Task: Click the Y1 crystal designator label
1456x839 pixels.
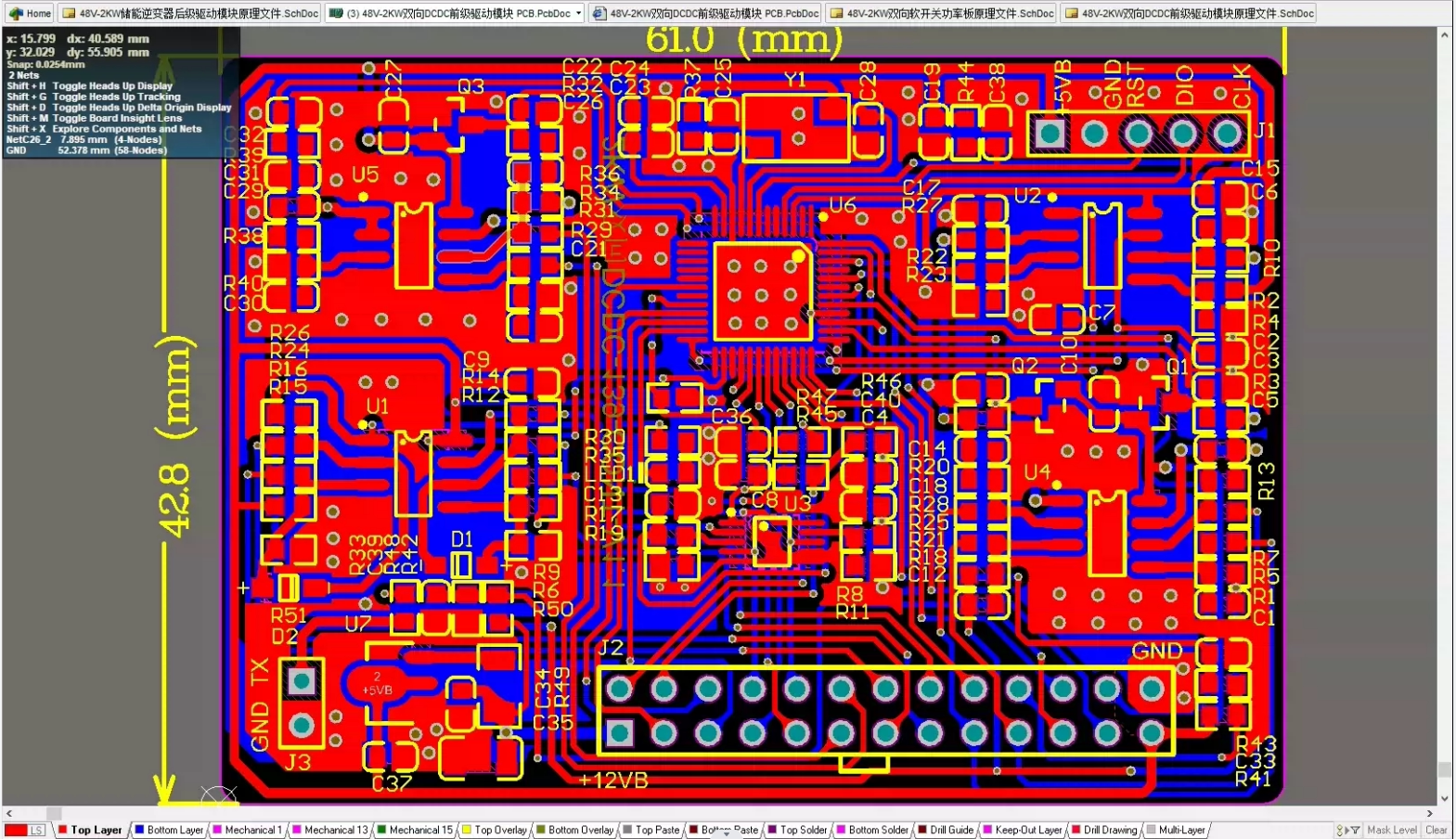Action: [x=795, y=80]
